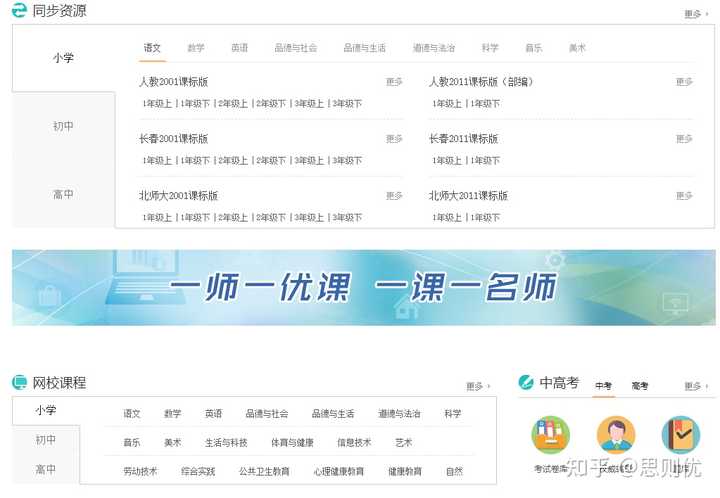Expand 更多 for 北师大2001课标版
The image size is (720, 498).
(394, 196)
